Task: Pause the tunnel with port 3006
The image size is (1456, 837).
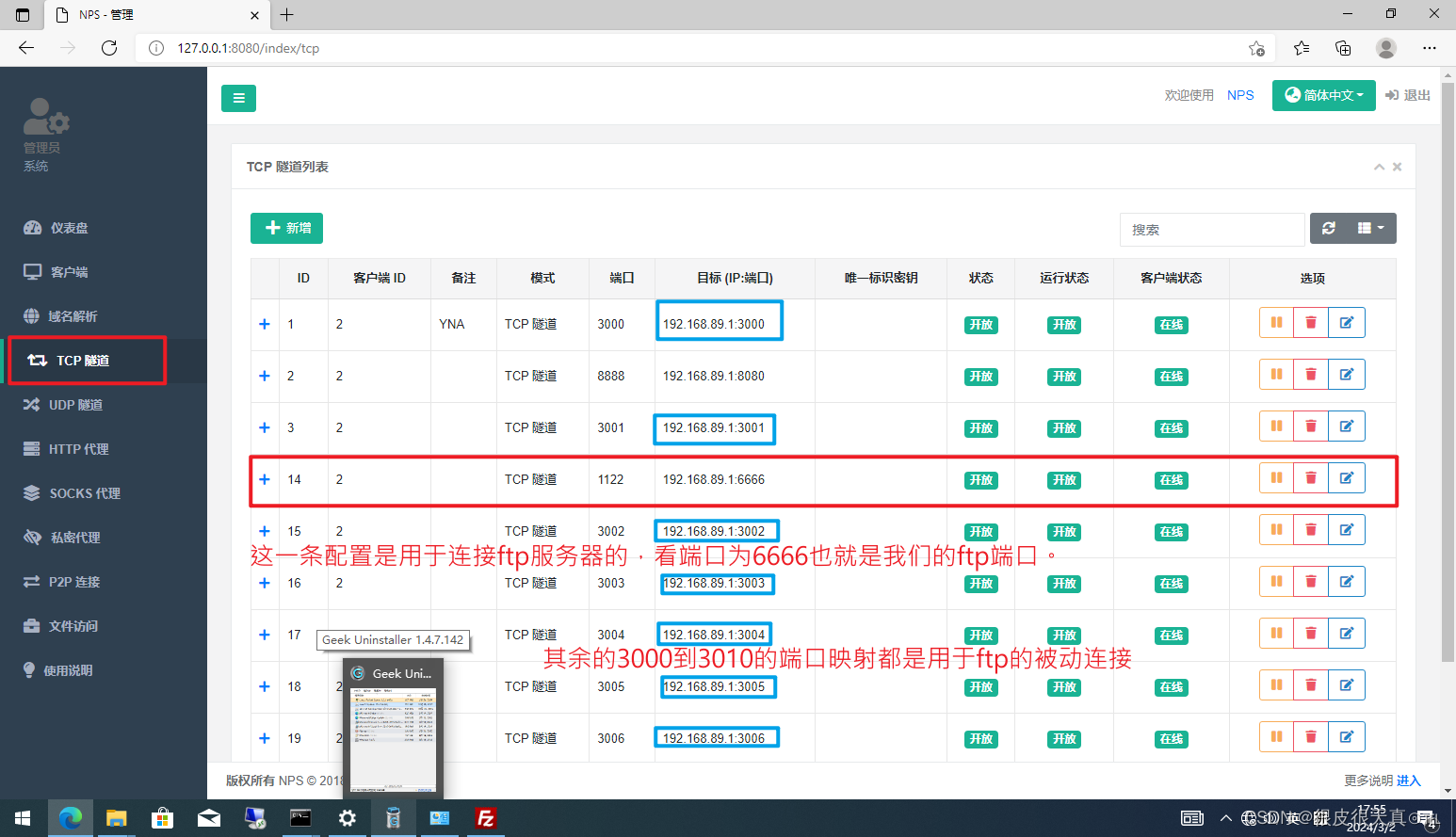Action: pos(1276,736)
